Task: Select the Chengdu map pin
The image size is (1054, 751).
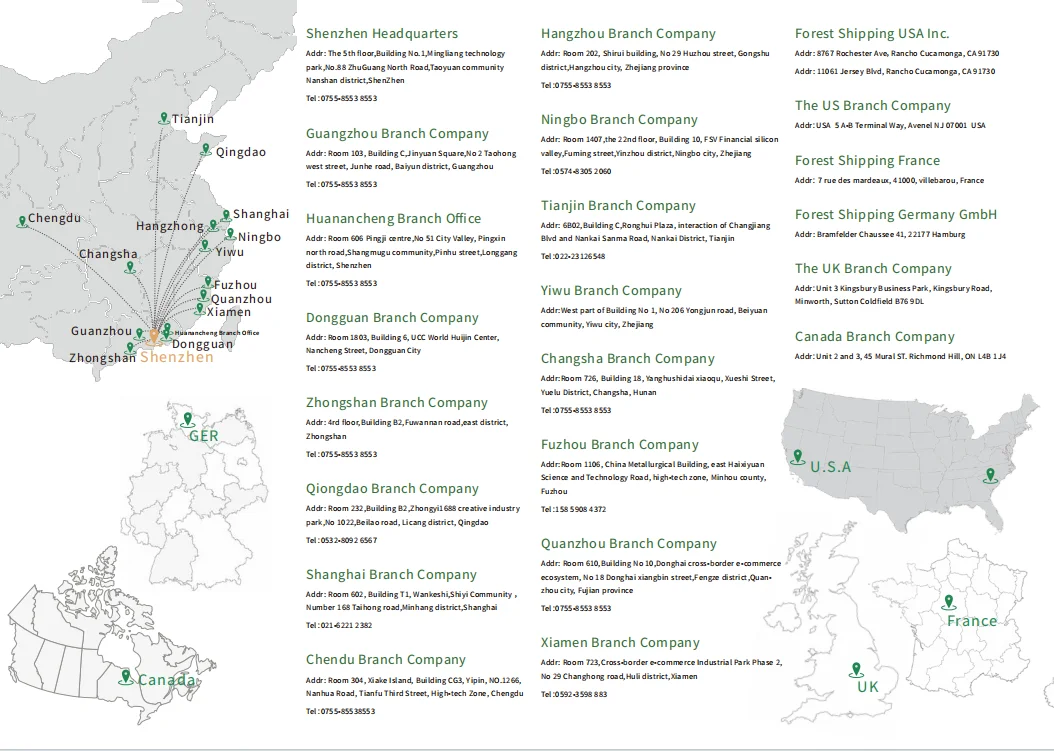Action: (x=22, y=221)
